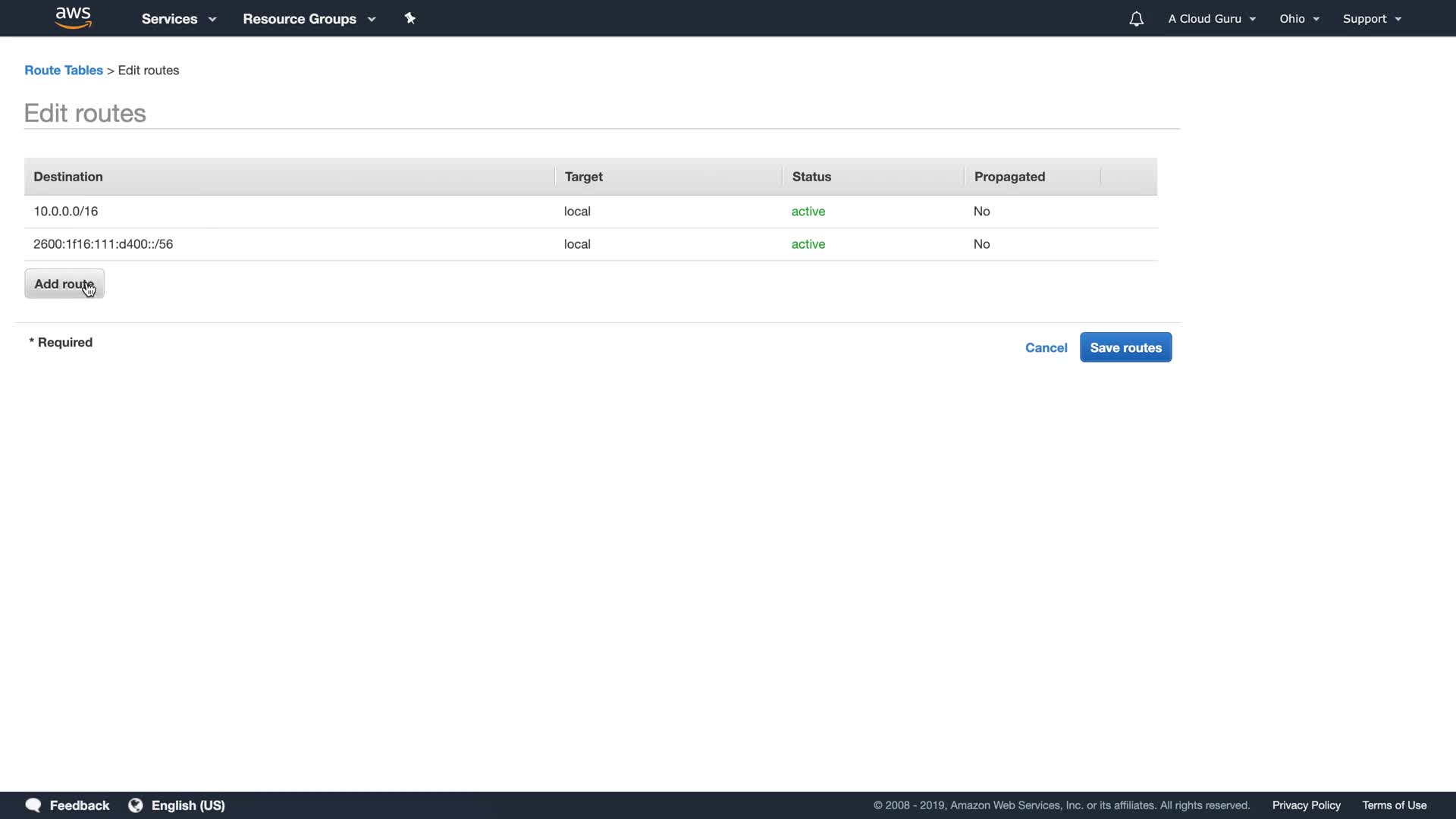This screenshot has height=819, width=1456.
Task: Click the Save routes button
Action: (x=1125, y=347)
